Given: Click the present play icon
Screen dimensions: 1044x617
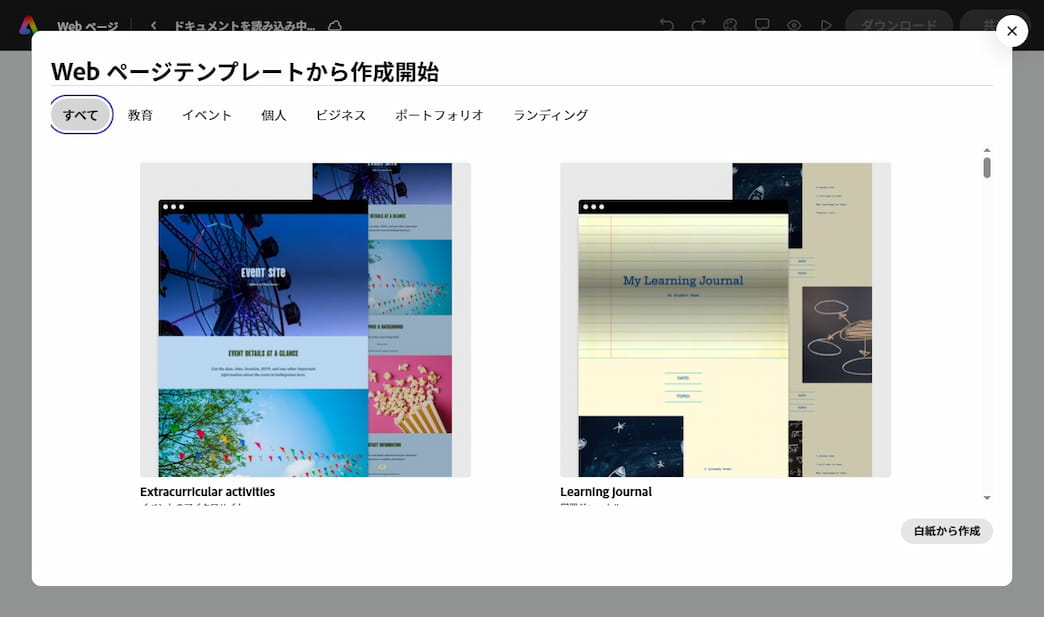Looking at the screenshot, I should point(826,25).
